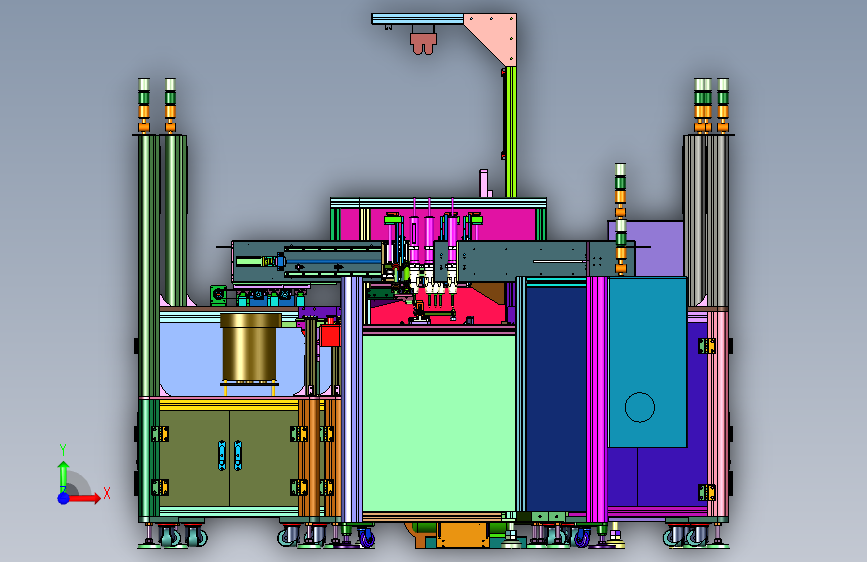Viewport: 867px width, 562px height.
Task: Click the right cabinet door handle
Action: click(238, 456)
